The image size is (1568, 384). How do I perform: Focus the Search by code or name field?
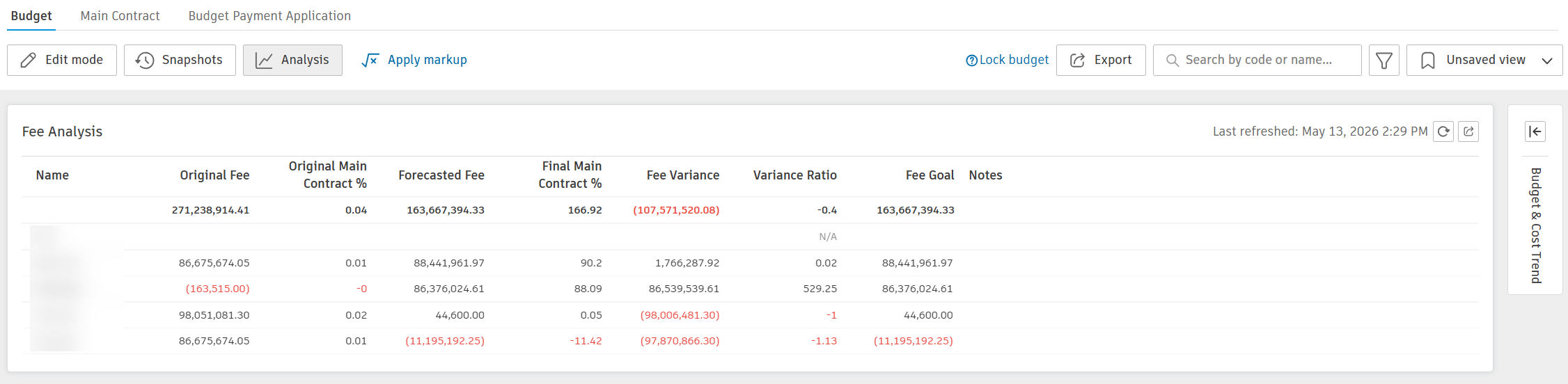(1257, 60)
